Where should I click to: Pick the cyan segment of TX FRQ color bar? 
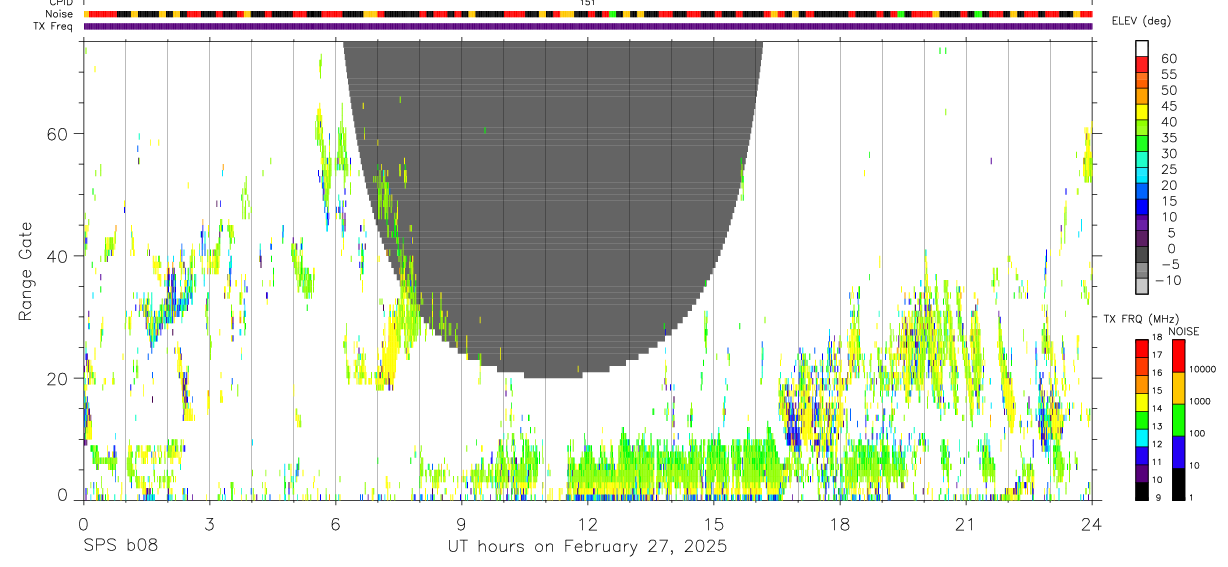1141,436
